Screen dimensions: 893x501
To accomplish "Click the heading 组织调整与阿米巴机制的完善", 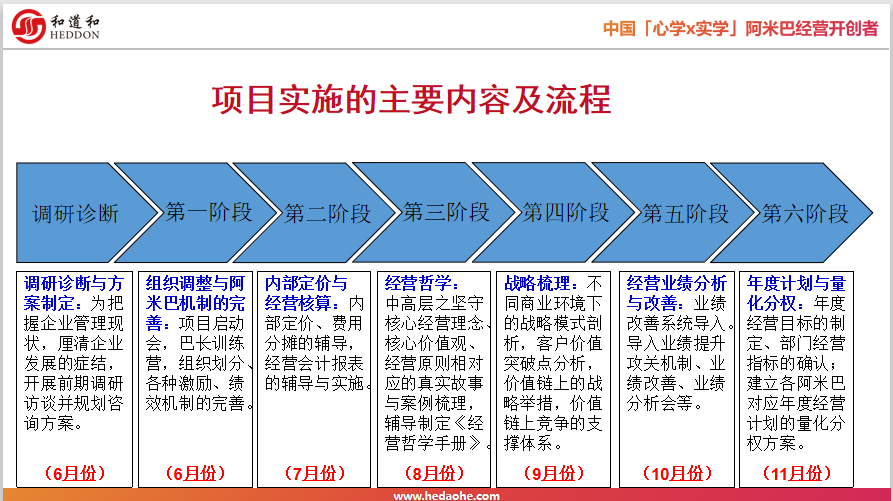I will point(195,302).
